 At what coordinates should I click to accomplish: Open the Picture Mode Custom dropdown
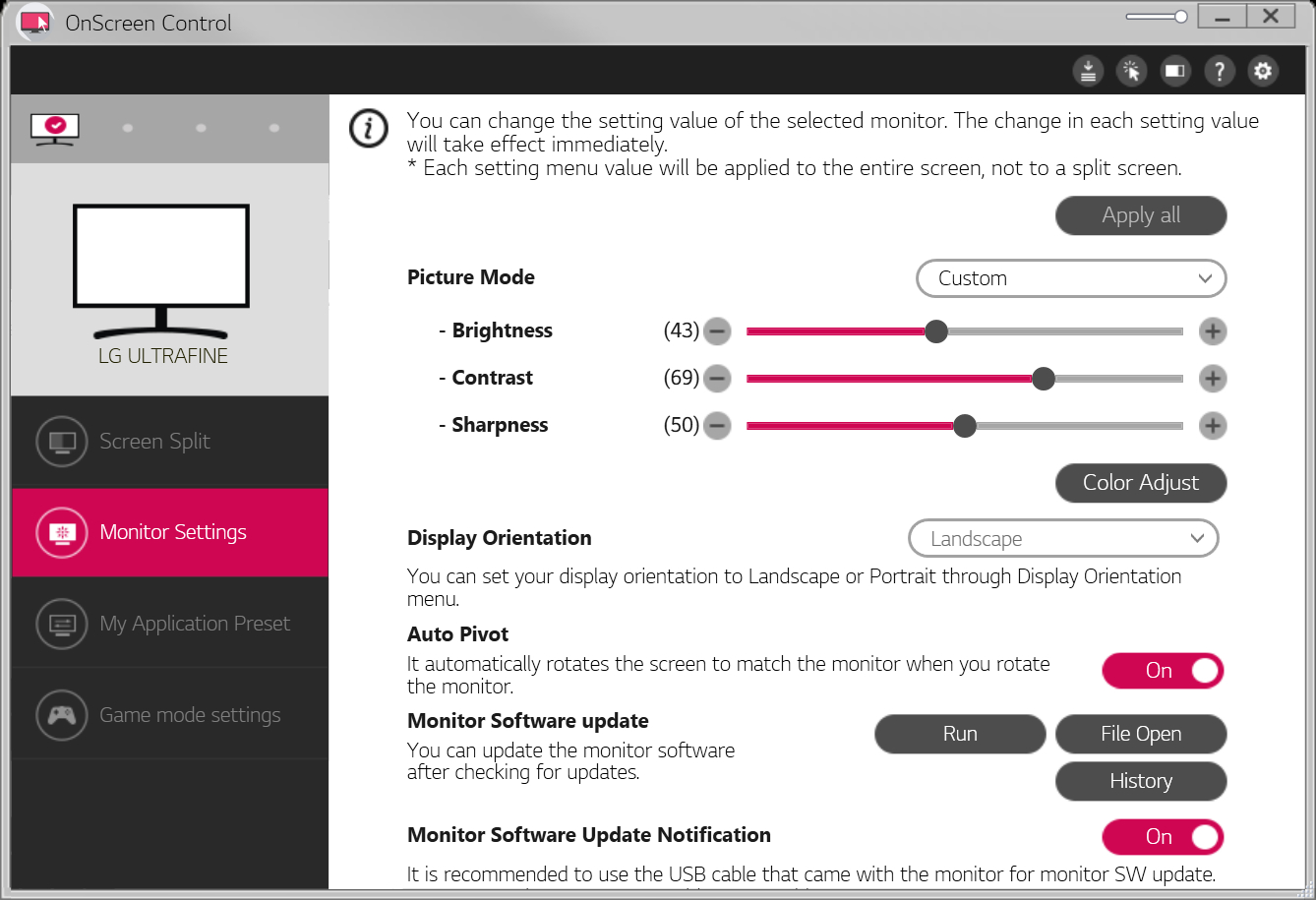[x=1071, y=278]
